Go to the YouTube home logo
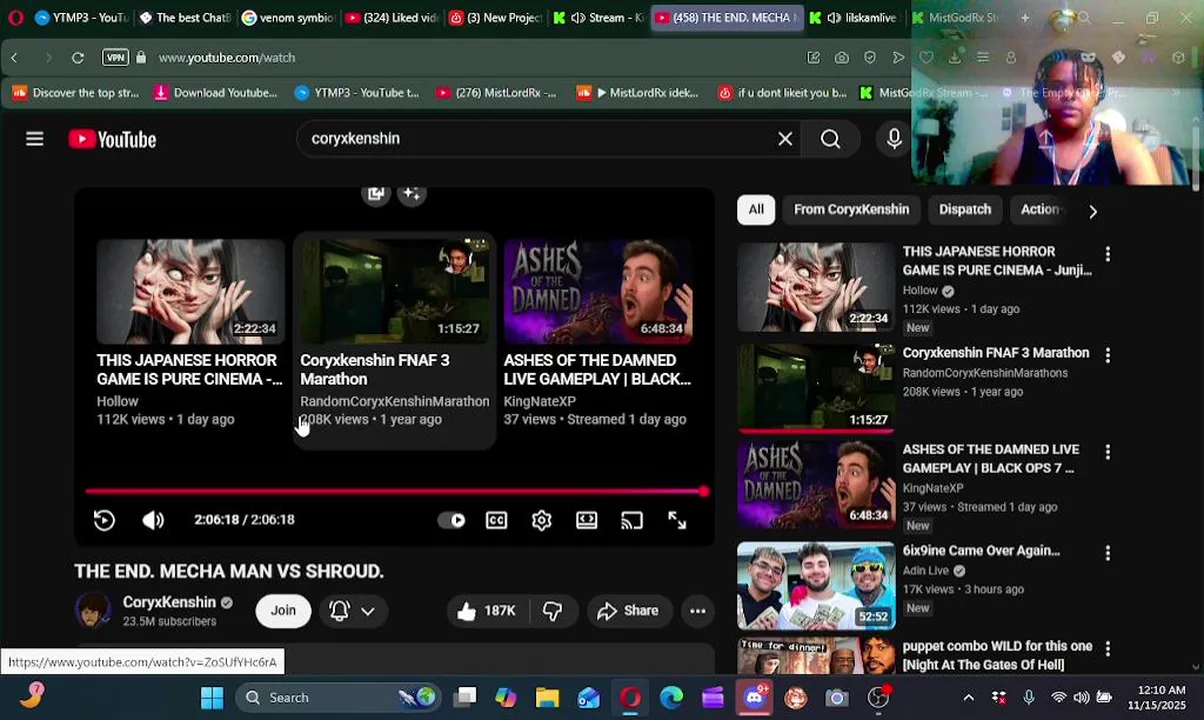 [x=112, y=139]
